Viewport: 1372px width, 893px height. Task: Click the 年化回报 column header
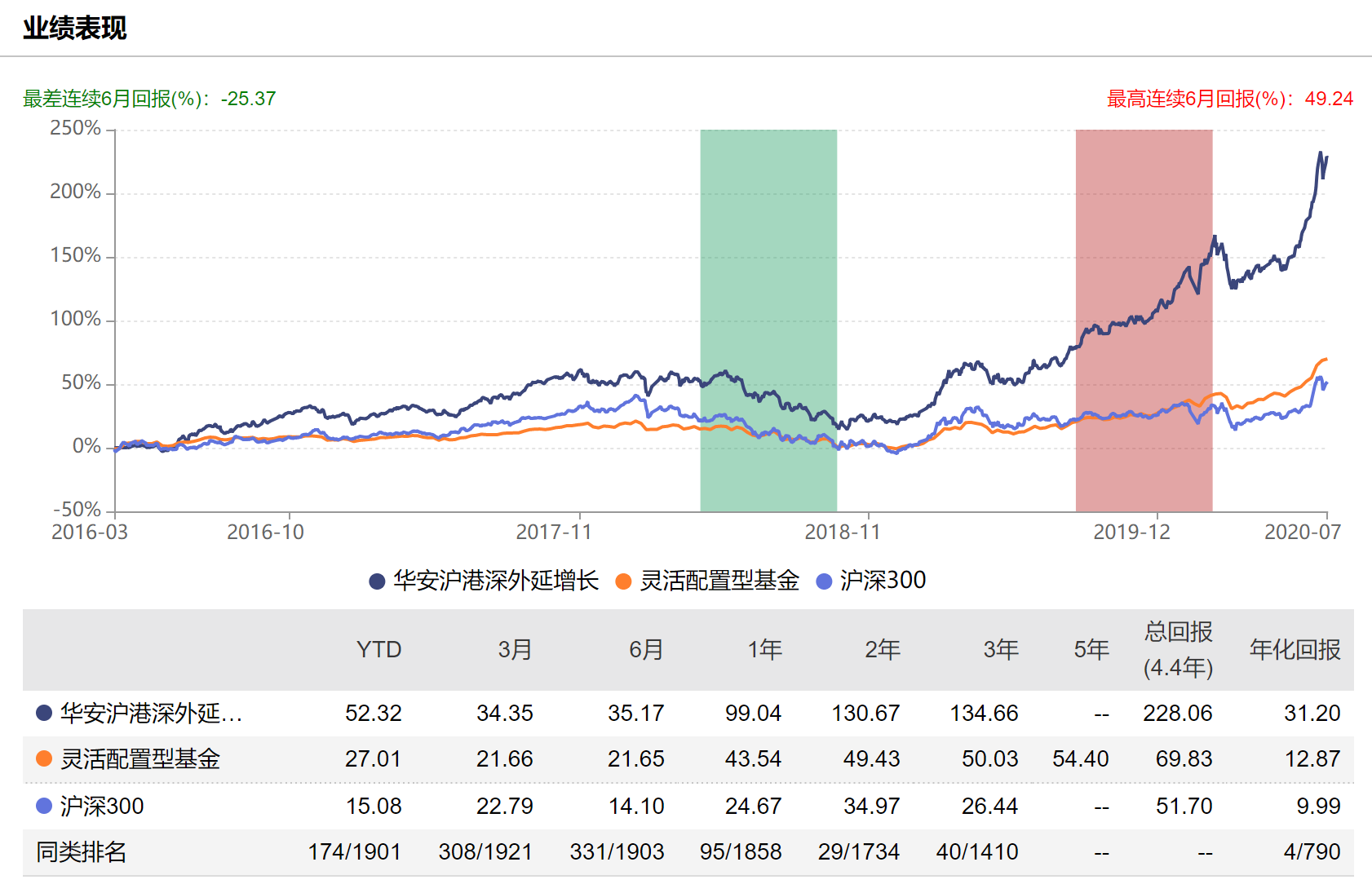1295,650
